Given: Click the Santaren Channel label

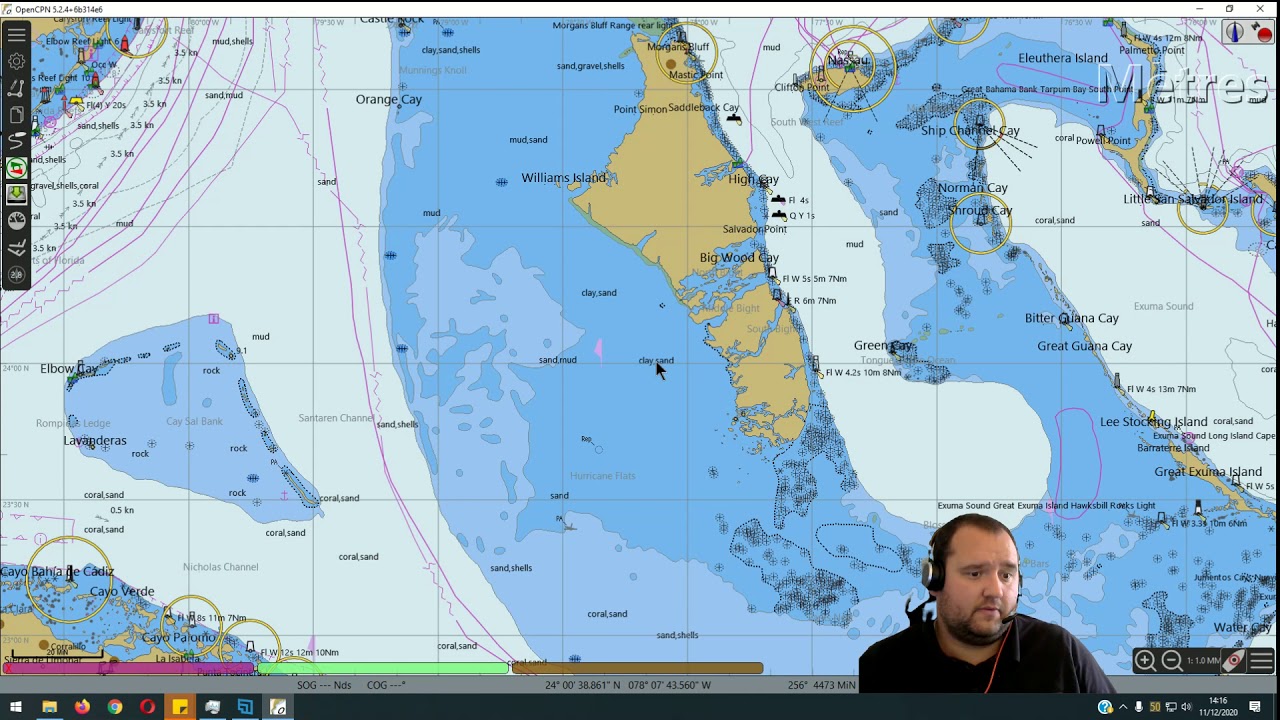Looking at the screenshot, I should 336,418.
